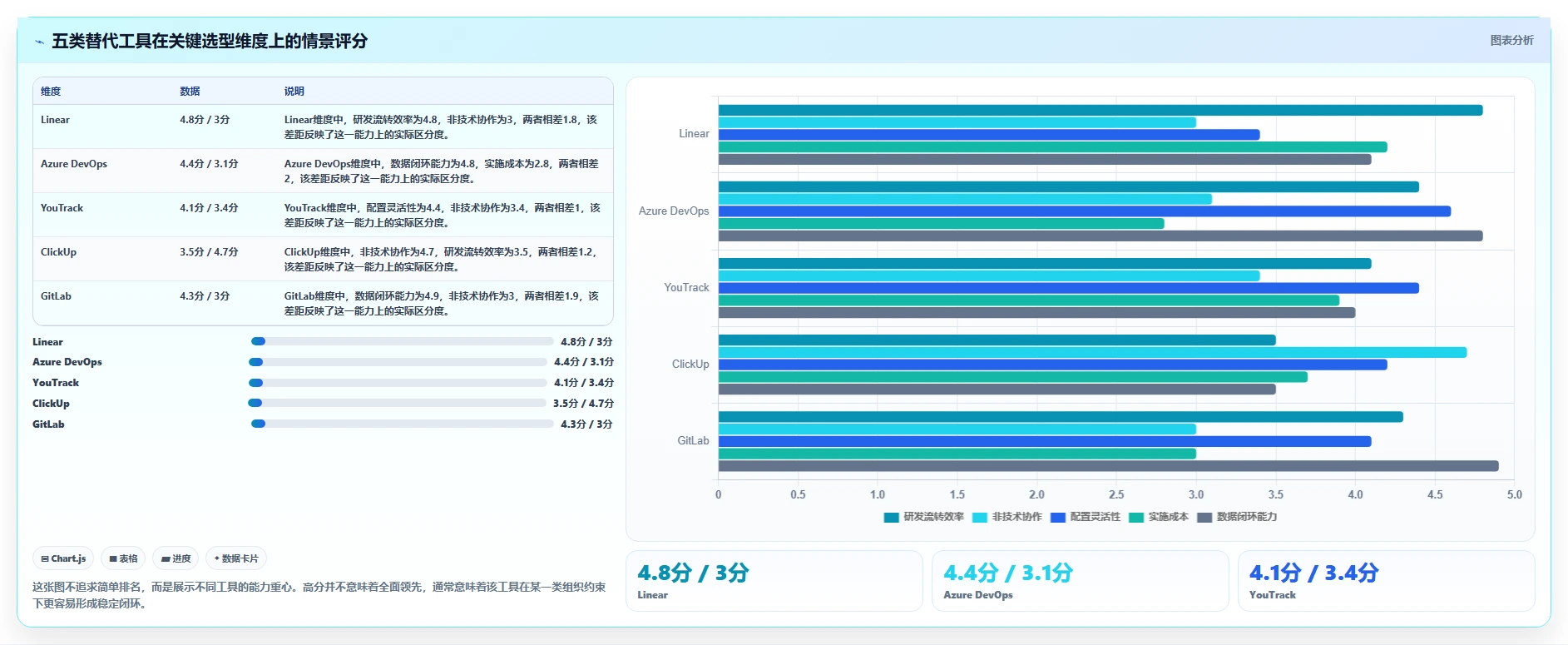Click the YouTrack维度中 description in the table
The width and height of the screenshot is (1568, 645).
coord(442,215)
